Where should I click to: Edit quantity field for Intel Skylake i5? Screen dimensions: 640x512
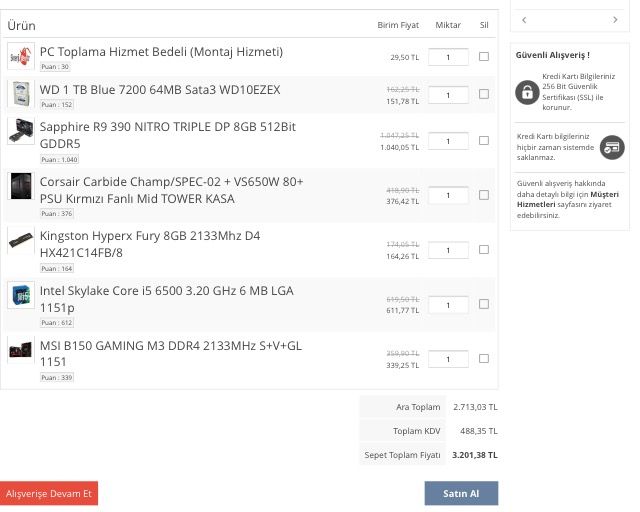[x=448, y=305]
